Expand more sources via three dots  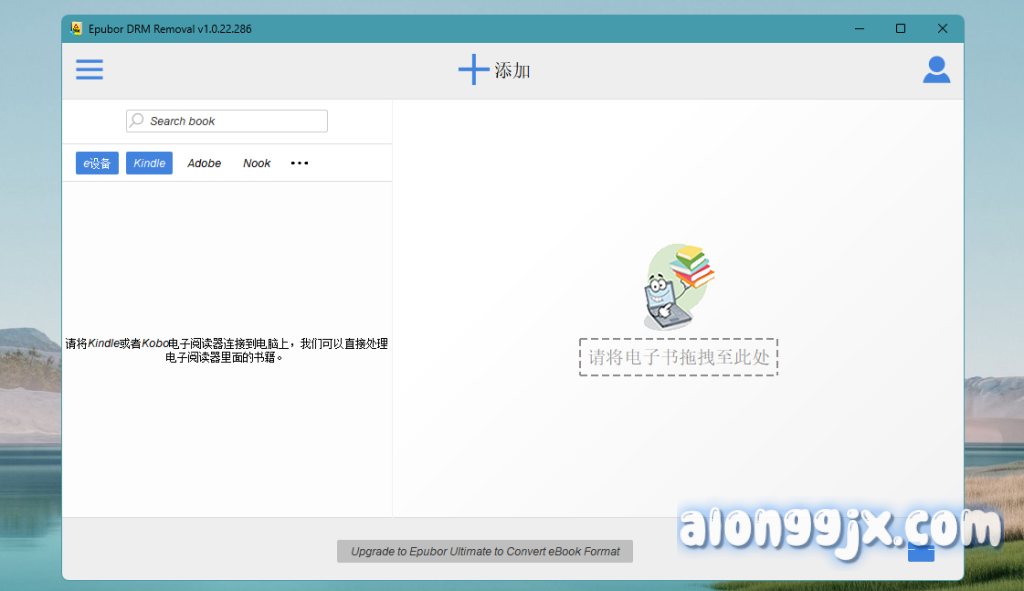pos(299,163)
